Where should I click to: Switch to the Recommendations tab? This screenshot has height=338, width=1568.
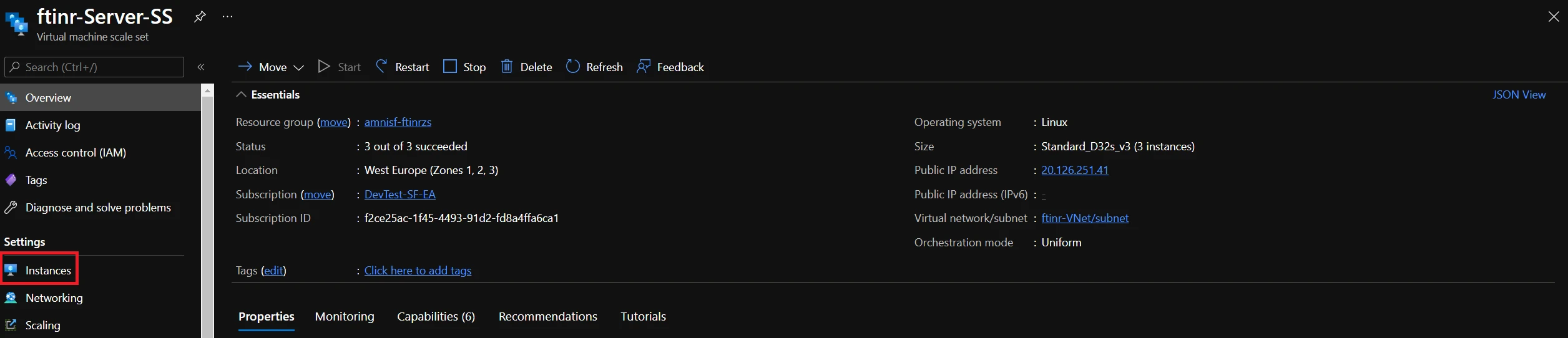[547, 317]
